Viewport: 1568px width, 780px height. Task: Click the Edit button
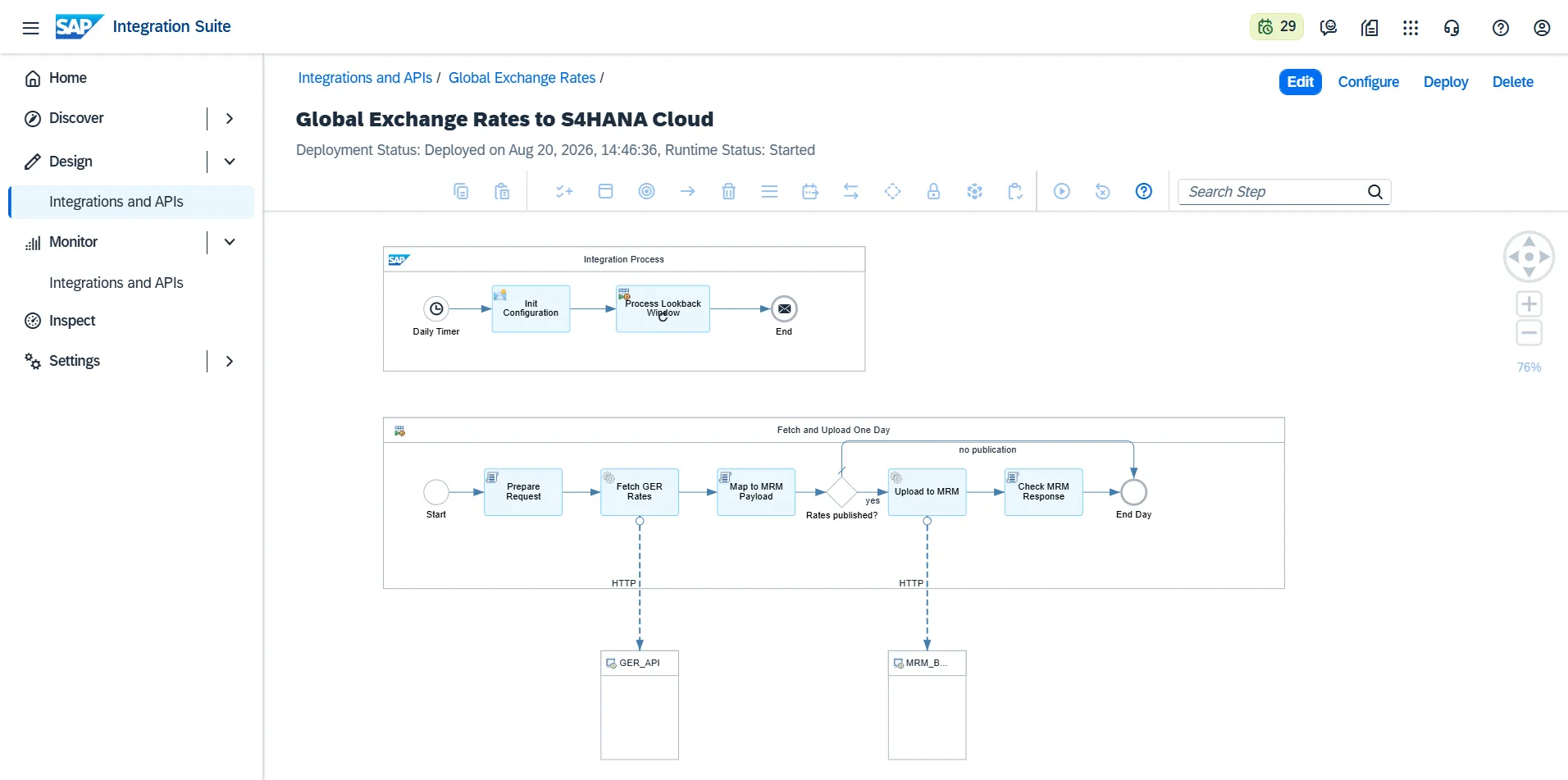[1300, 82]
